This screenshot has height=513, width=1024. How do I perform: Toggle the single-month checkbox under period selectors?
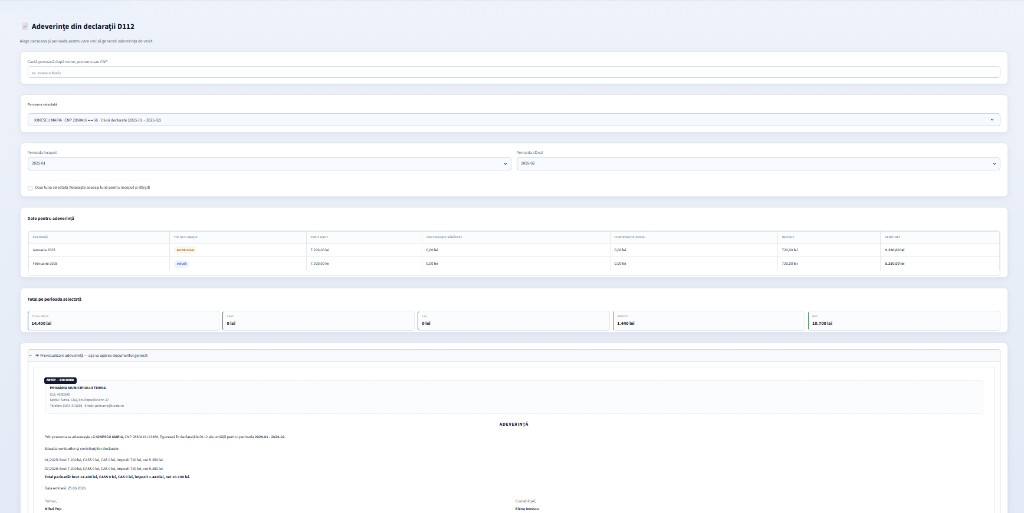coord(30,188)
